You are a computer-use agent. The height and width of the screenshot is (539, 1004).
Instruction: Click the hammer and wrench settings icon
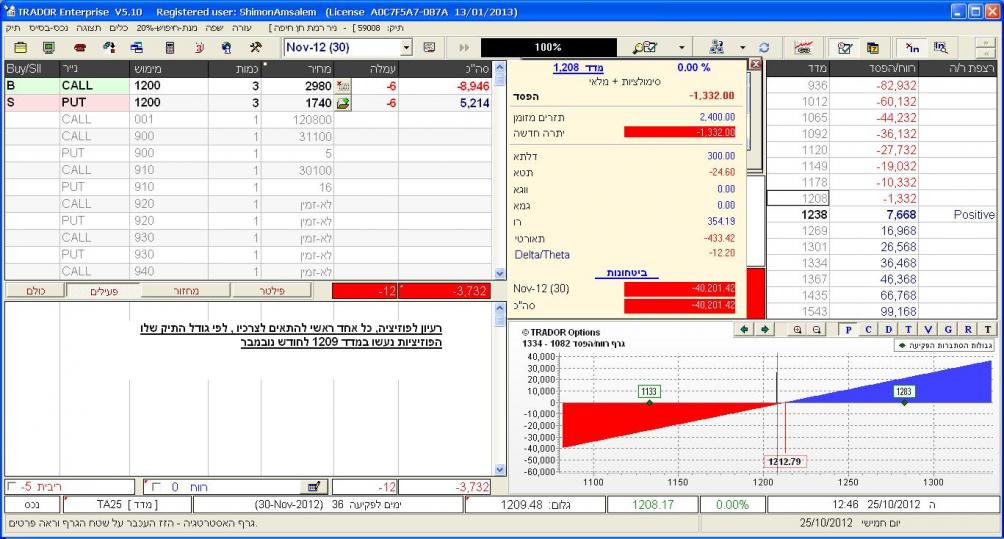click(x=255, y=47)
